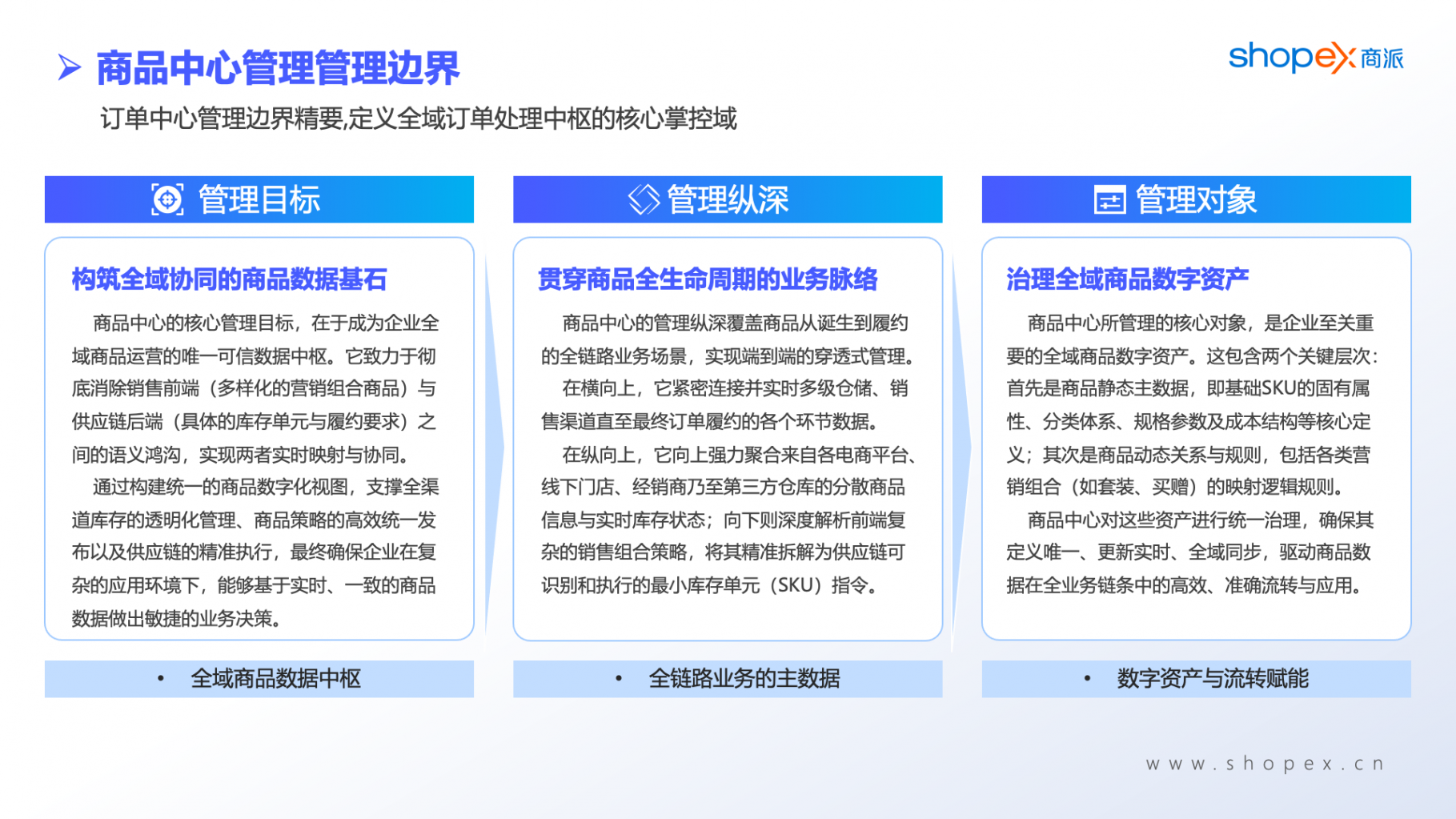Click the paragraph starting 商品中心对这些资产进行统一治理

tap(1190, 552)
